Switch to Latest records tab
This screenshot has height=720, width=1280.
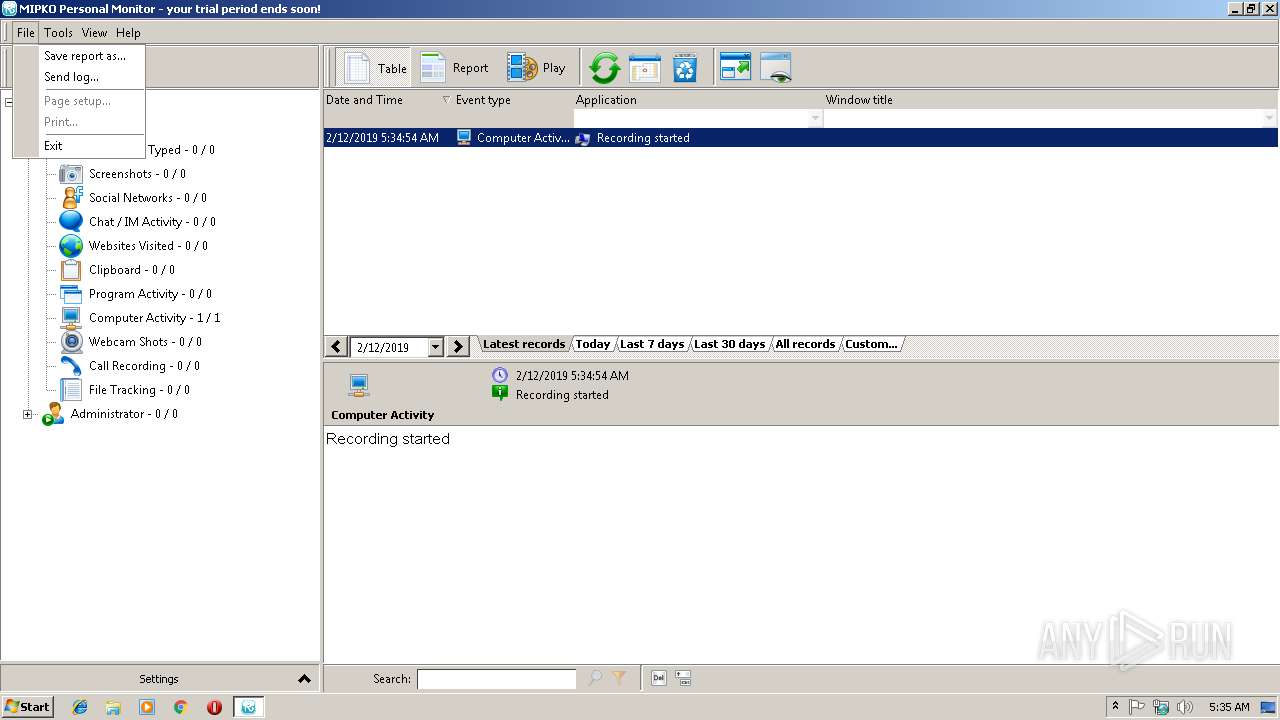(523, 344)
